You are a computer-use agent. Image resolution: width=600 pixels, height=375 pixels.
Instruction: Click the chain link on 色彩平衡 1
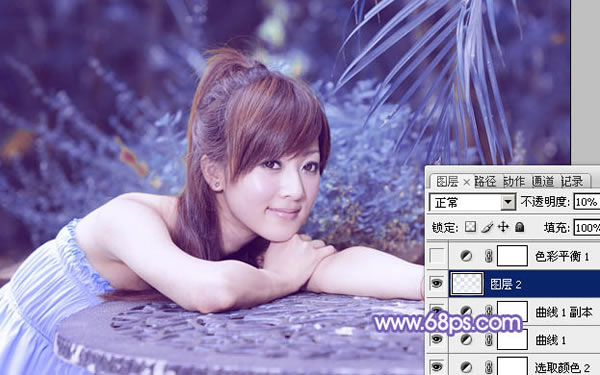tap(488, 256)
